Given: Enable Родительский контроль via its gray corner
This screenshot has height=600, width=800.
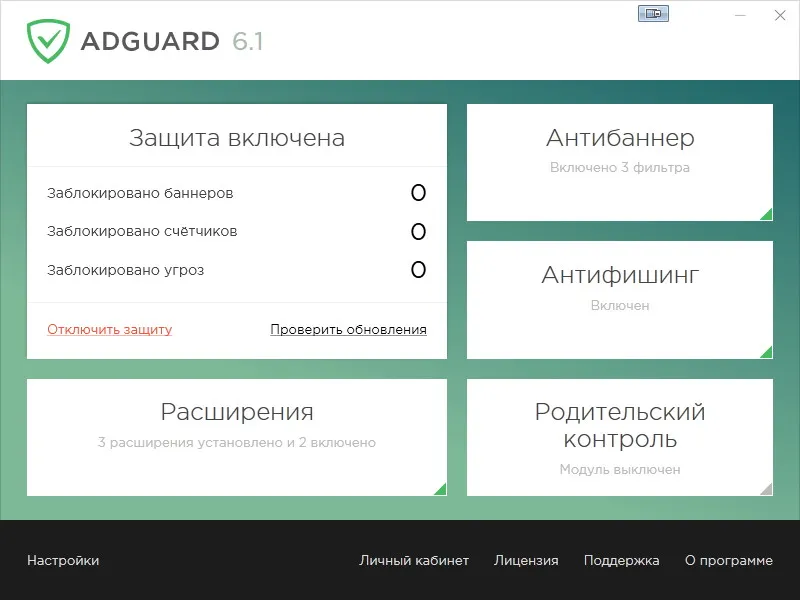Looking at the screenshot, I should point(766,489).
